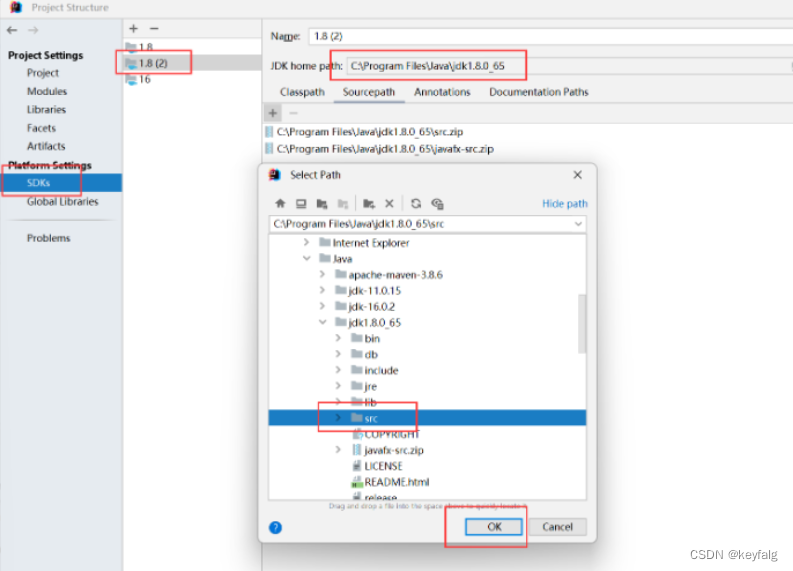Expand the src folder
The width and height of the screenshot is (793, 571).
338,418
